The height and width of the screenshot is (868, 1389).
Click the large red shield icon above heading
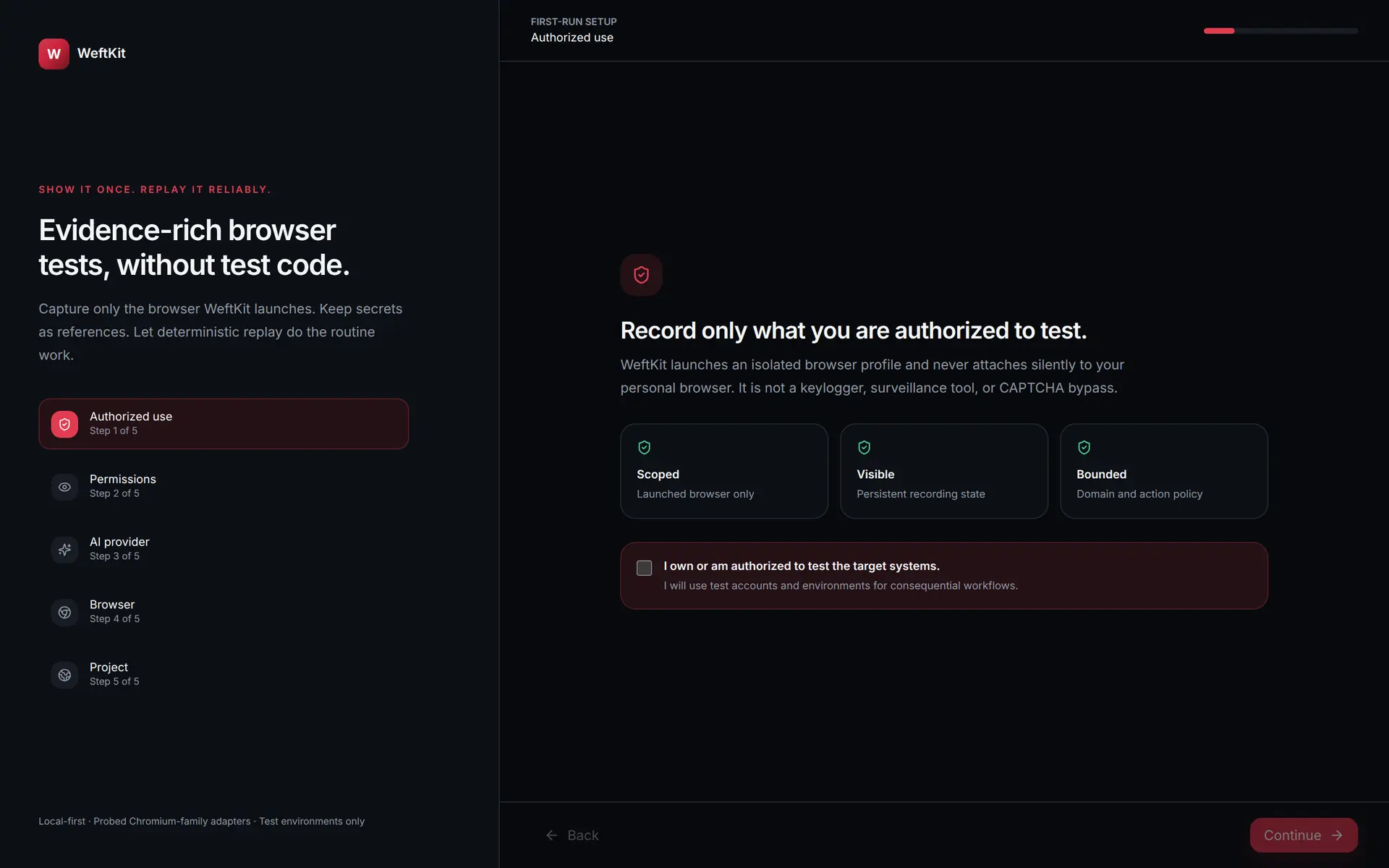[x=641, y=275]
